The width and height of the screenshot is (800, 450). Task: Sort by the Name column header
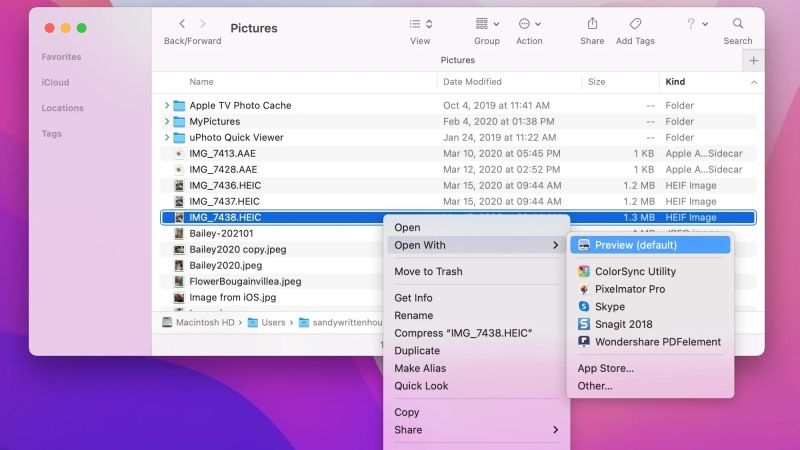coord(202,82)
